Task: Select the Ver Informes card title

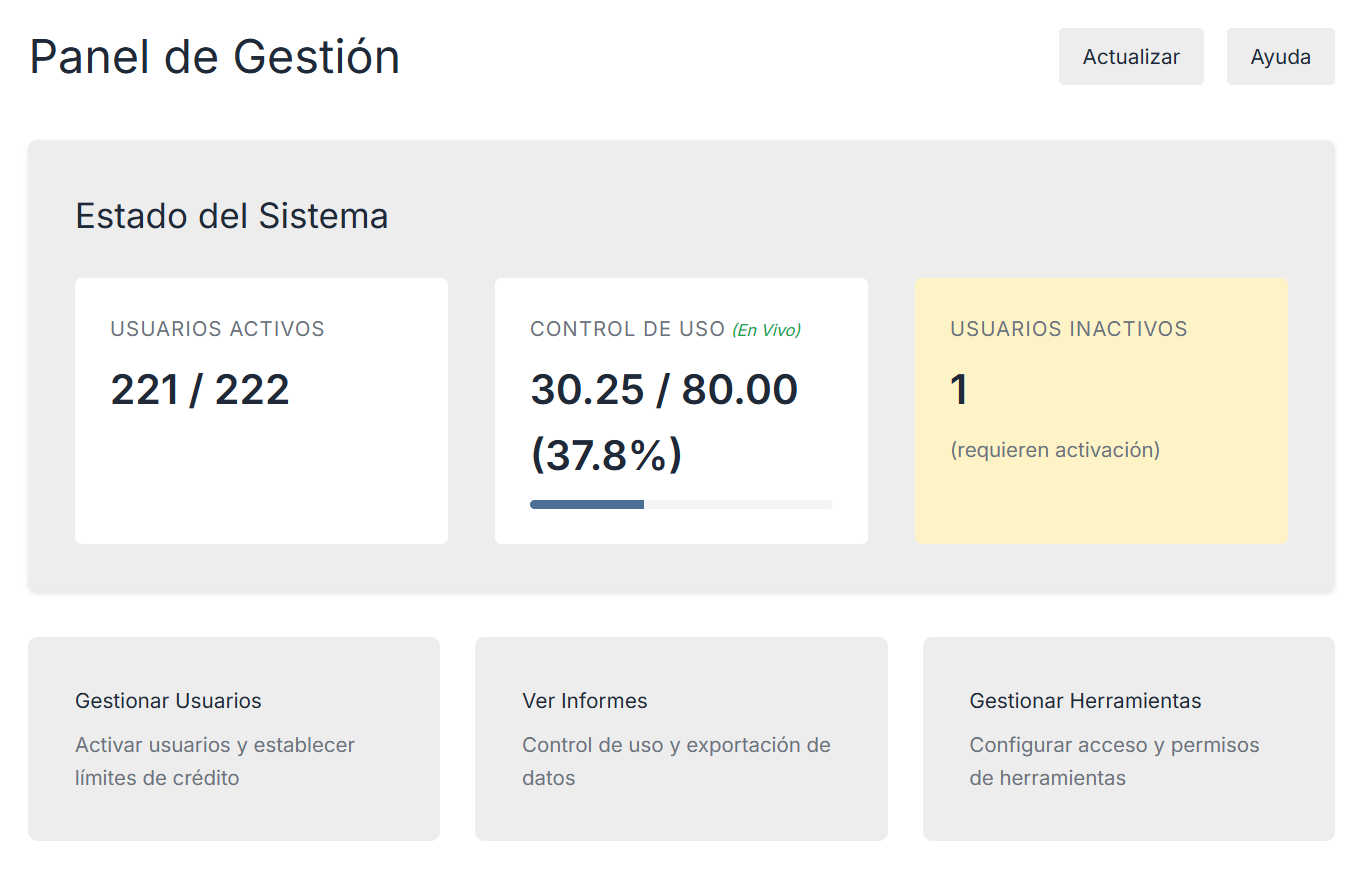Action: [584, 701]
